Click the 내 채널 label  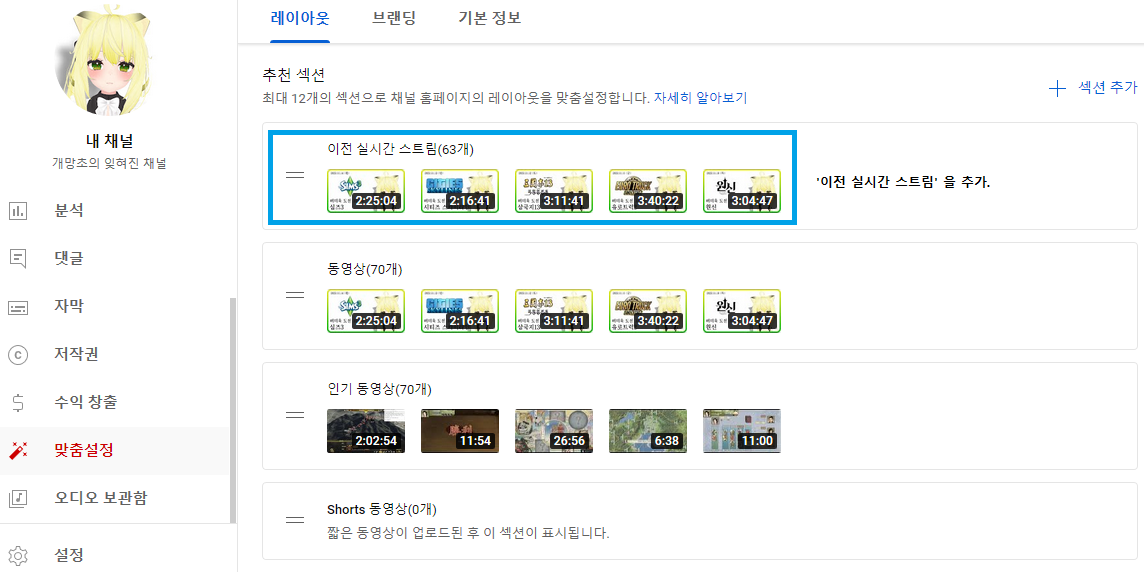pyautogui.click(x=109, y=140)
